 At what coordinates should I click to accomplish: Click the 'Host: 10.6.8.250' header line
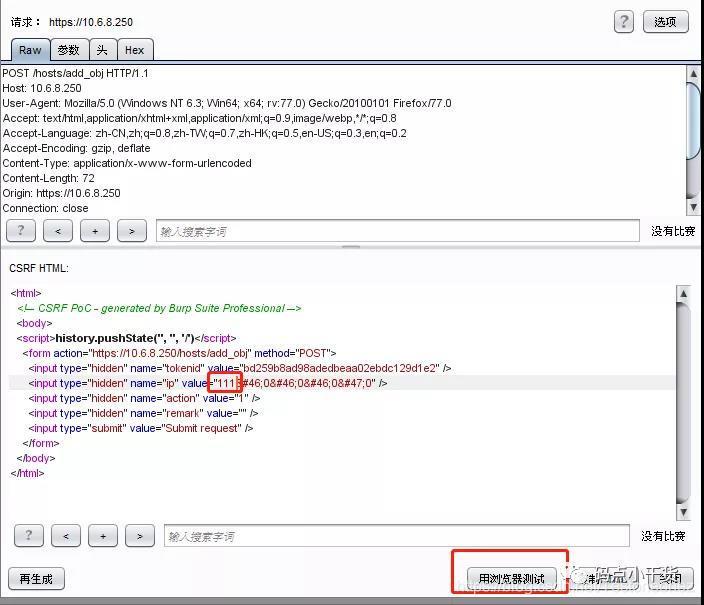42,88
